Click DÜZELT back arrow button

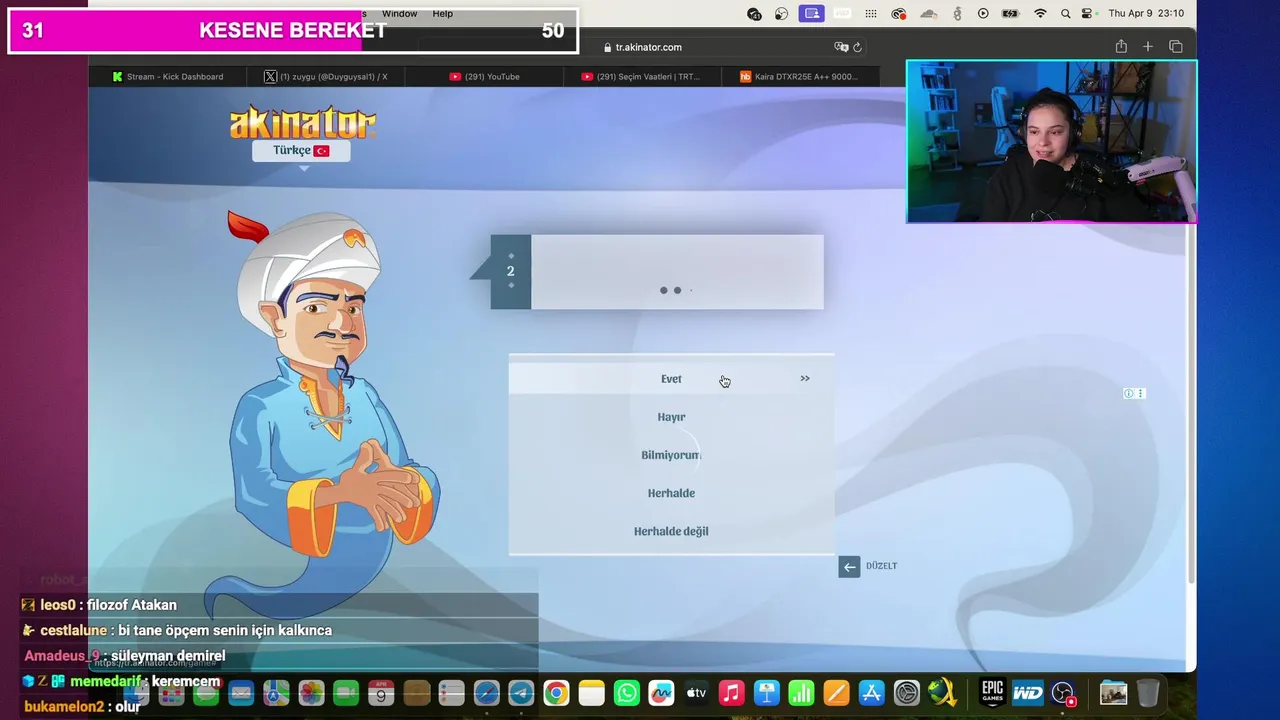pyautogui.click(x=849, y=567)
